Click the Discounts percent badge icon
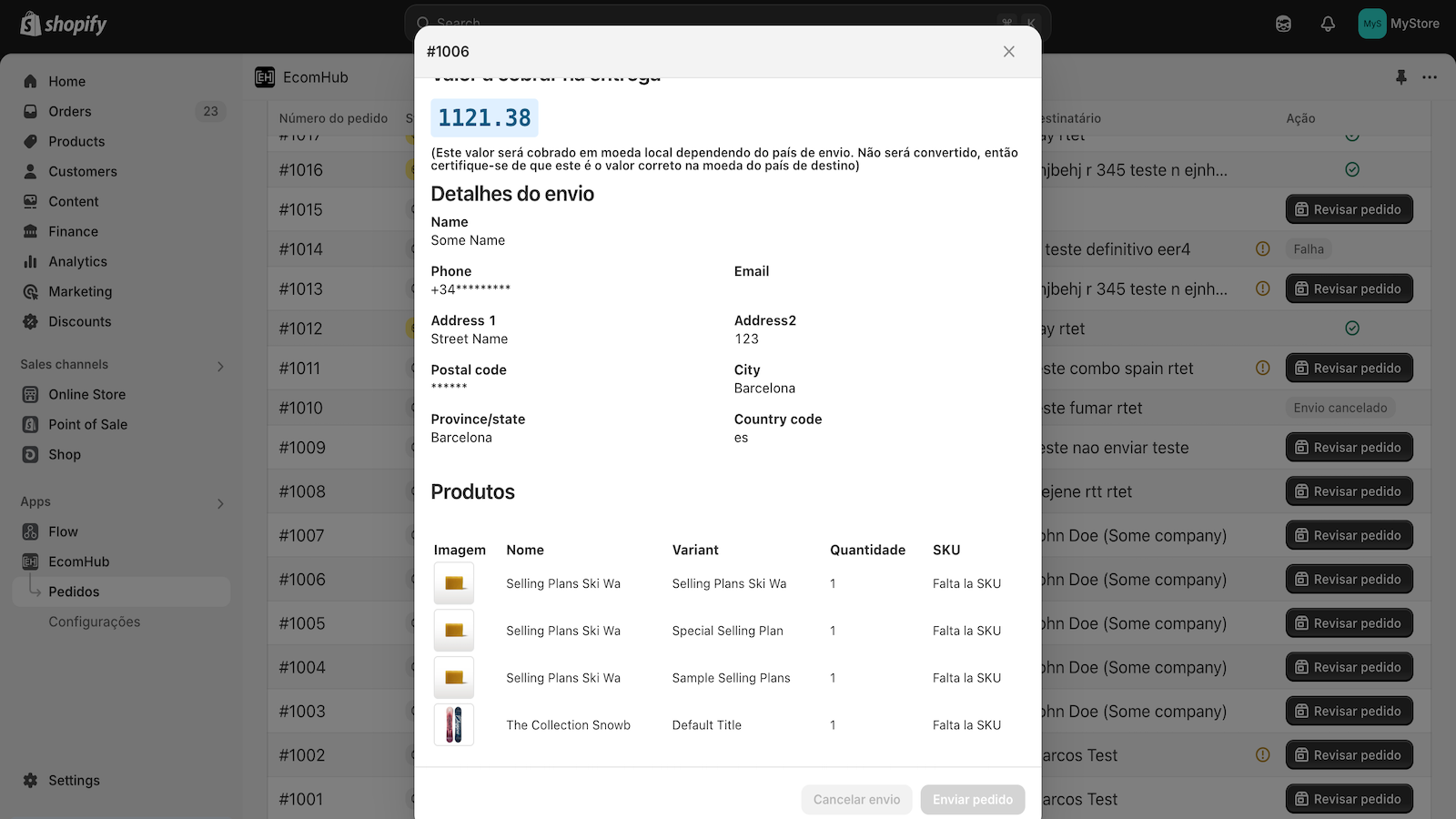Viewport: 1456px width, 819px height. coord(30,321)
